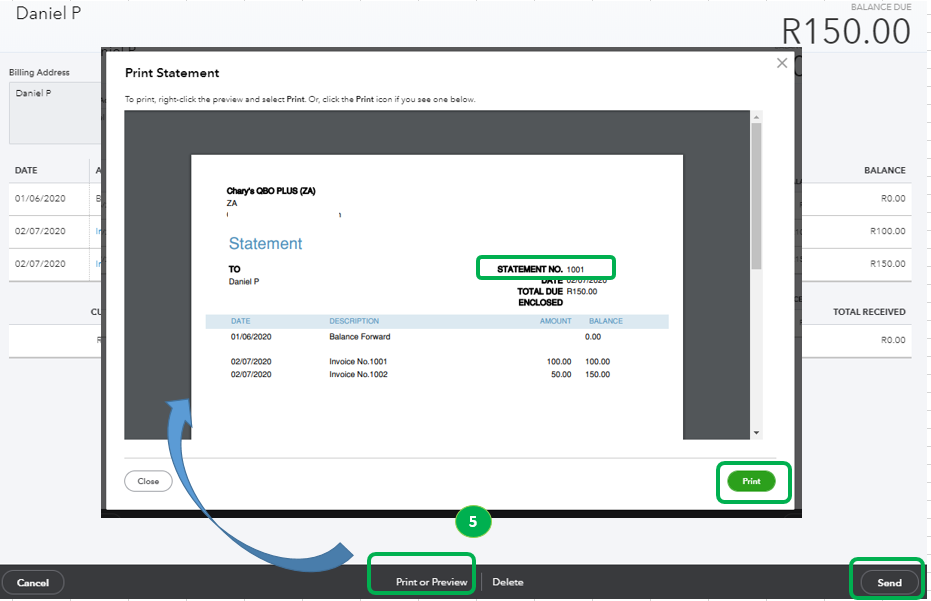Click the Cancel button
This screenshot has width=931, height=601.
click(33, 583)
